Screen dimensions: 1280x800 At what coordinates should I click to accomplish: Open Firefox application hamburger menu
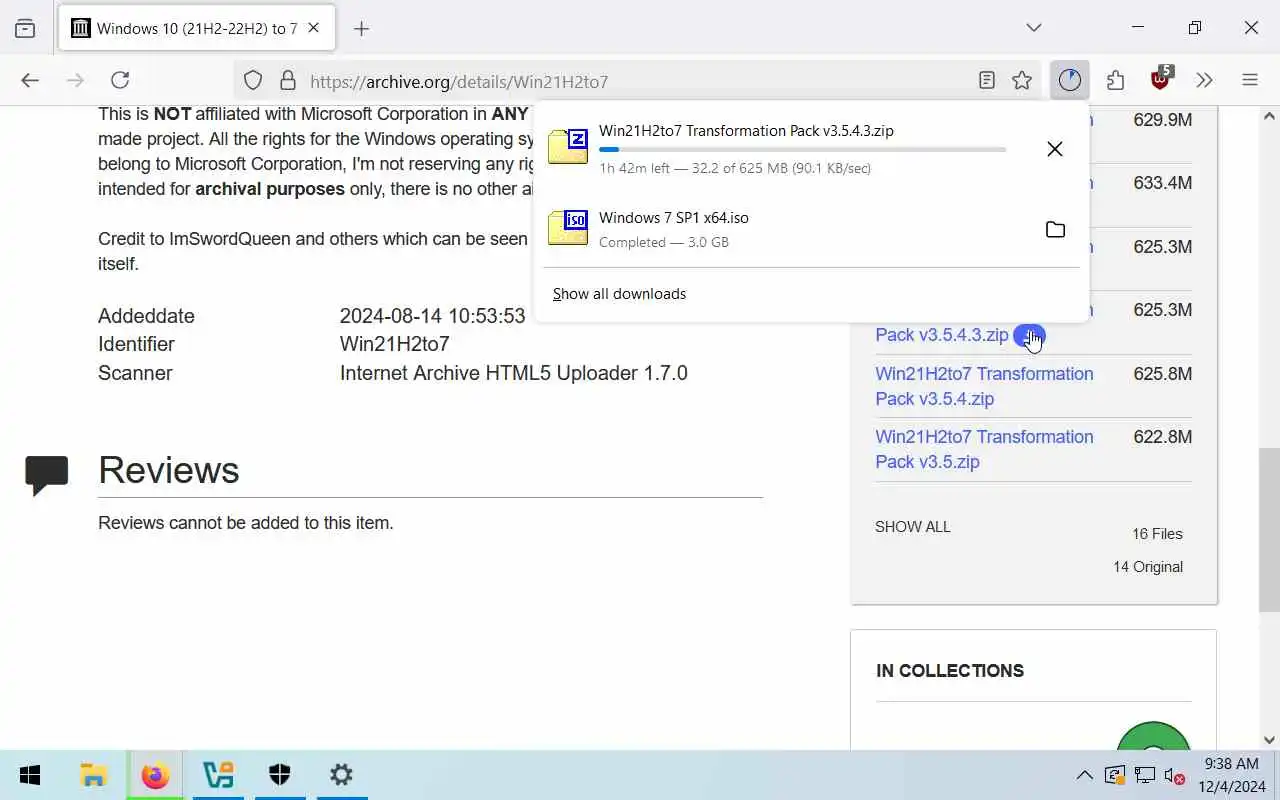coord(1250,80)
